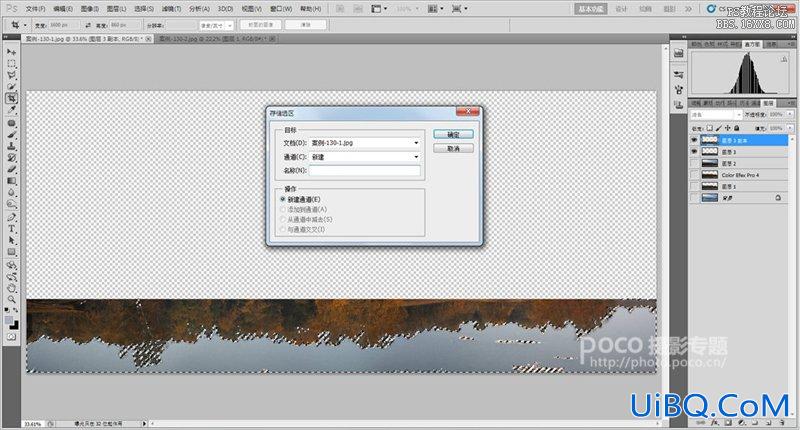Open the 通道(C) dropdown in dialog
This screenshot has height=430, width=800.
pyautogui.click(x=365, y=157)
